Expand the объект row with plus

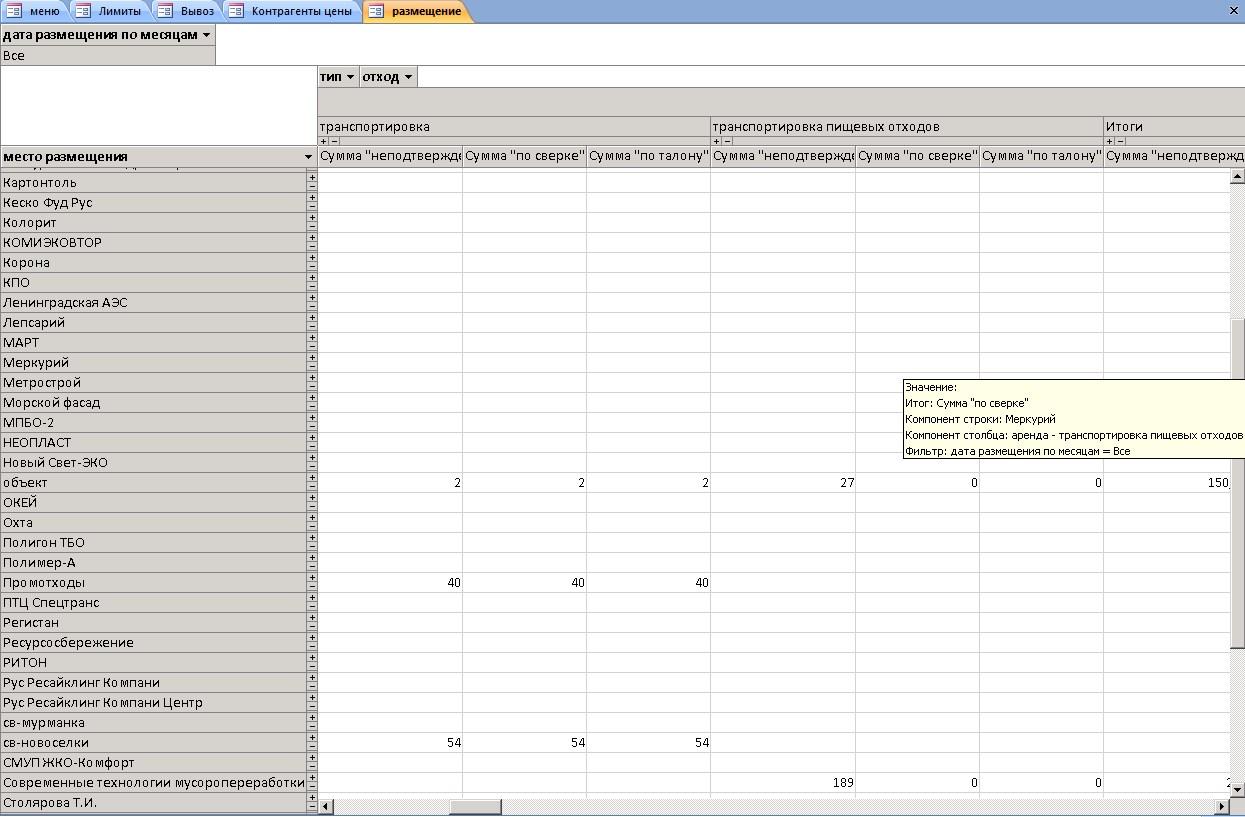pos(312,478)
